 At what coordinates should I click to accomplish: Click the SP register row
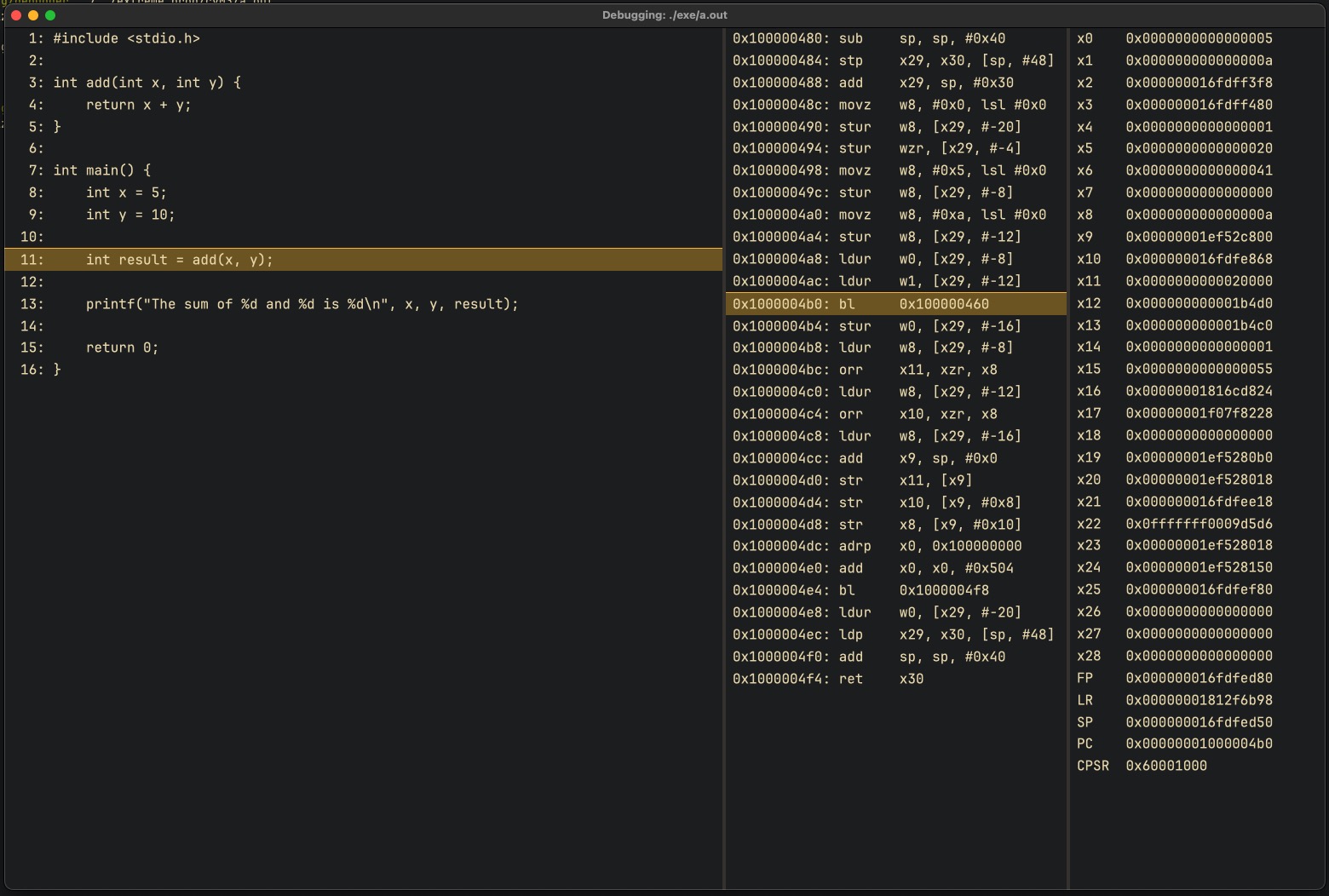tap(1197, 722)
